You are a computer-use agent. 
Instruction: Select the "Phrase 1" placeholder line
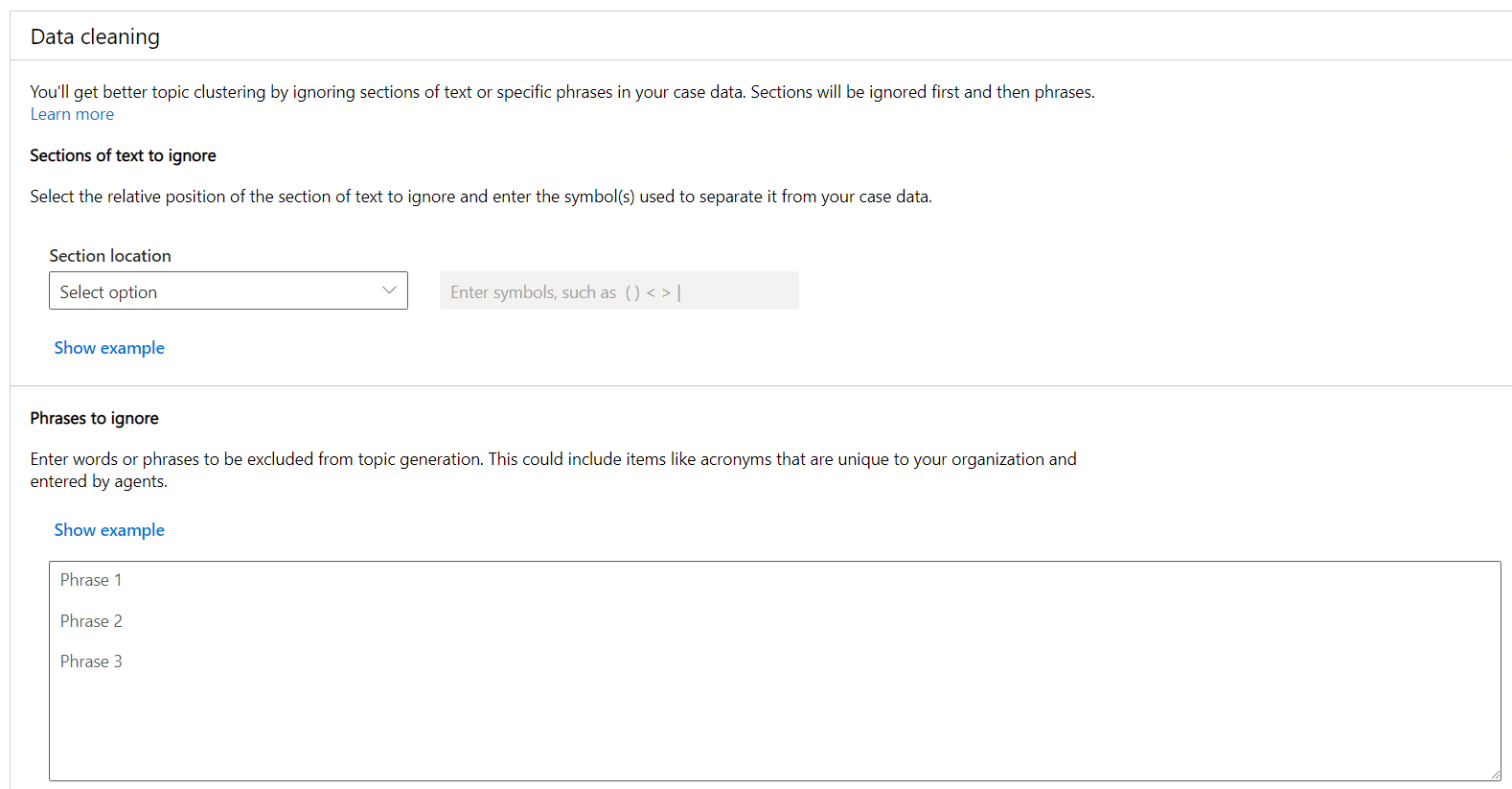point(91,579)
